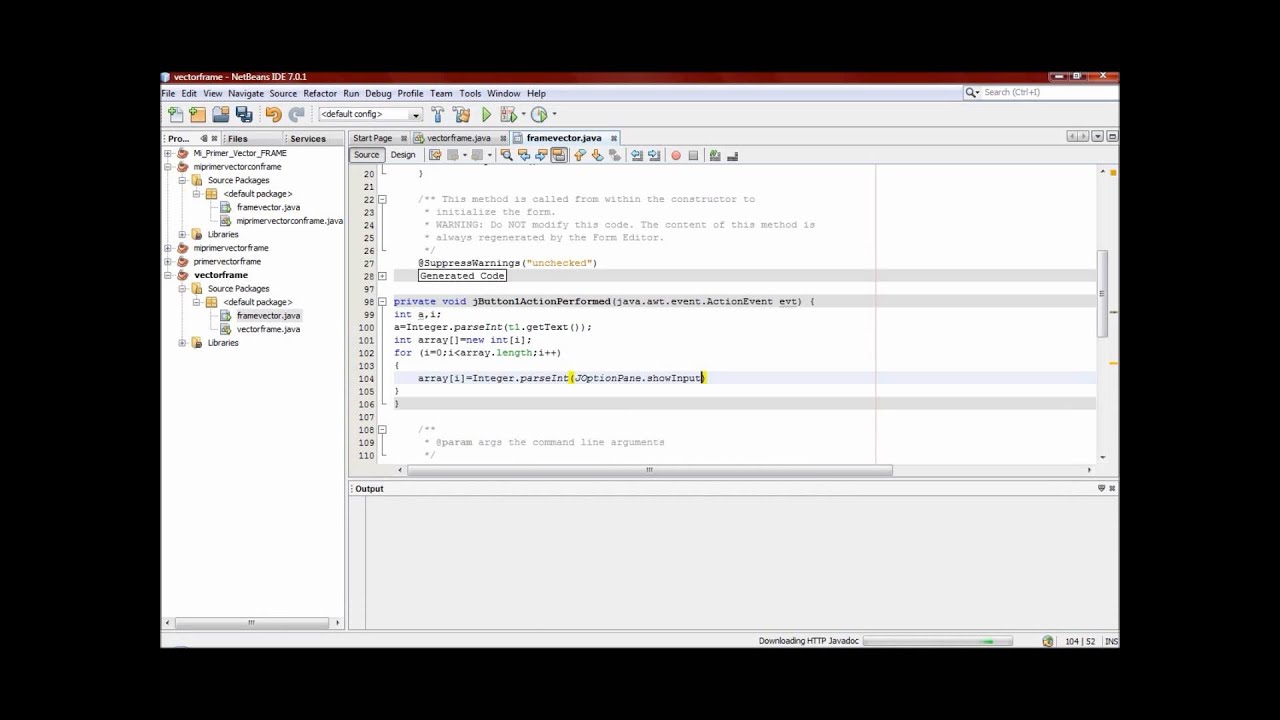Collapse the vectorframe project node
This screenshot has width=1280, height=720.
pyautogui.click(x=169, y=275)
